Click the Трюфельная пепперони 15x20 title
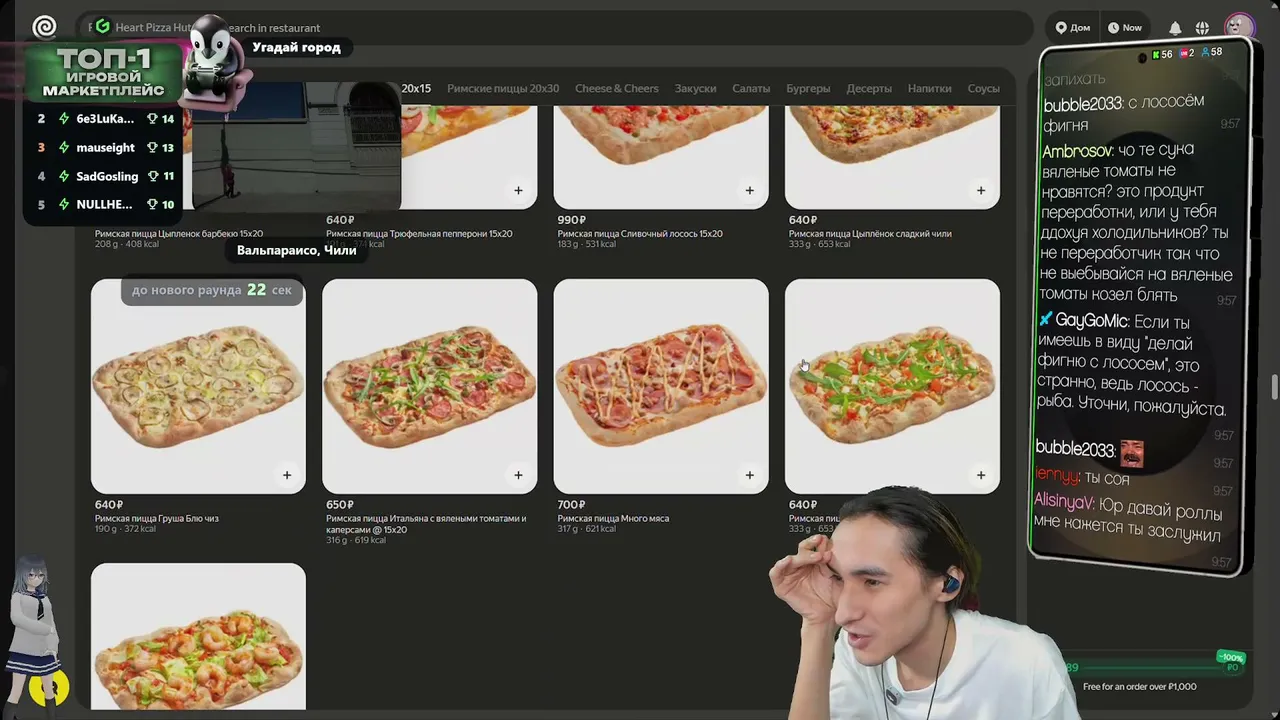 [419, 233]
